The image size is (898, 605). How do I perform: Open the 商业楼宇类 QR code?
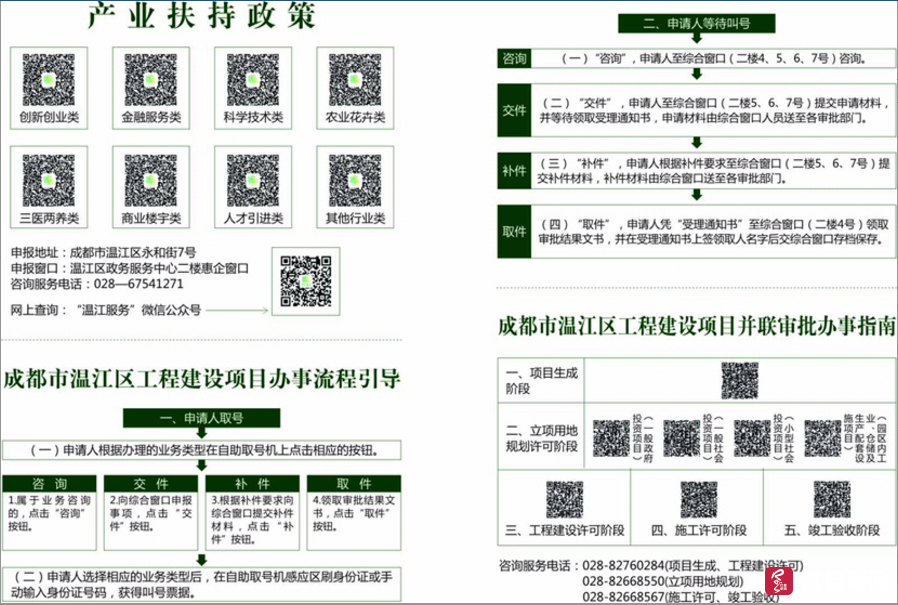pyautogui.click(x=149, y=180)
